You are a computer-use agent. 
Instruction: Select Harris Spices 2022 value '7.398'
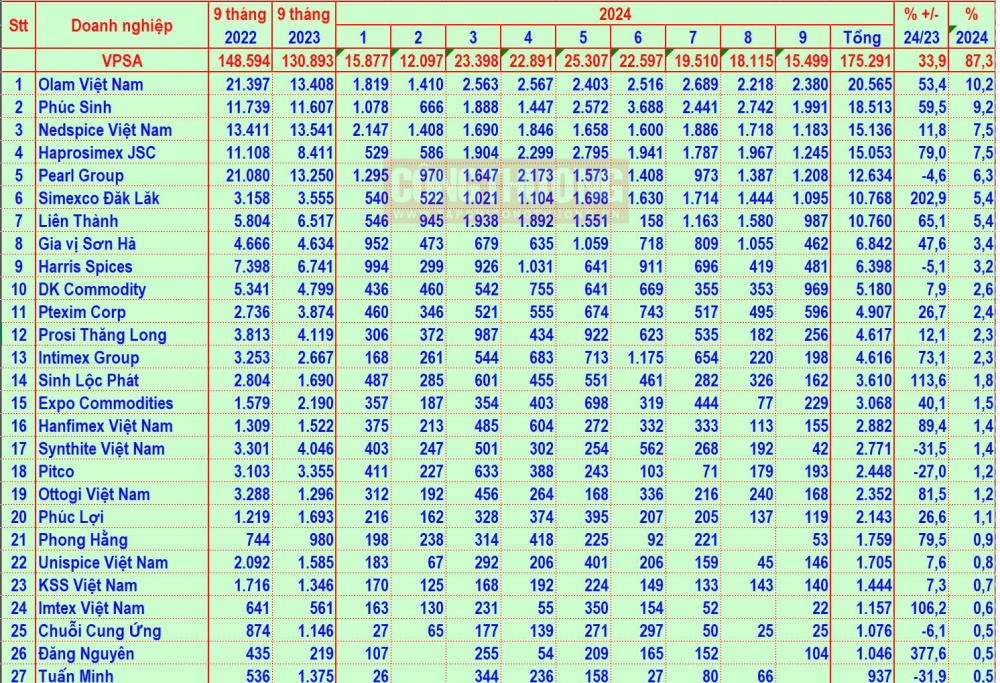pos(252,267)
